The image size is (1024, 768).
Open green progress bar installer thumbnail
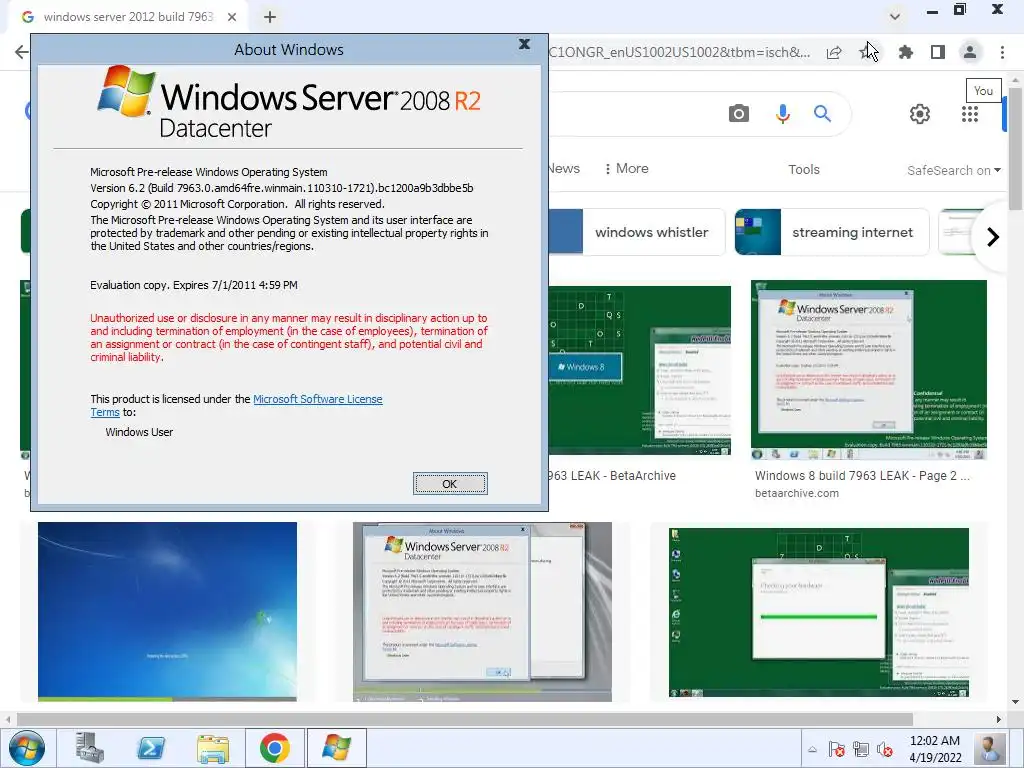819,613
